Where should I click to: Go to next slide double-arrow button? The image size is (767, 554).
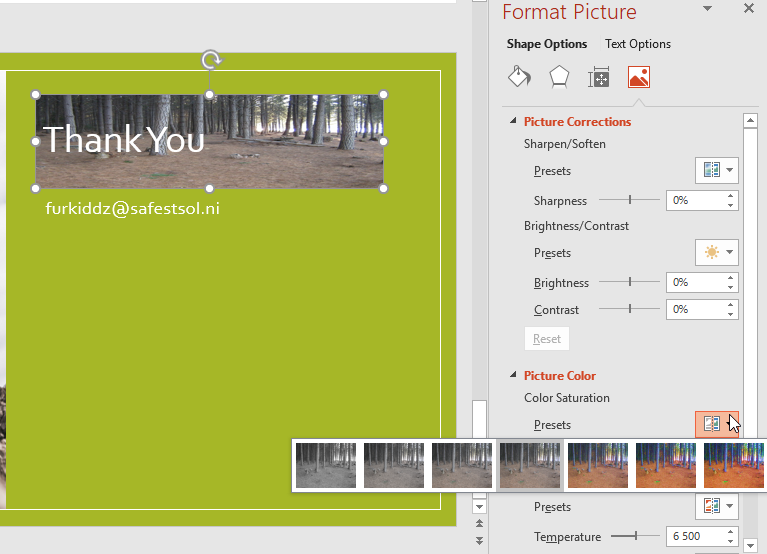tap(479, 540)
